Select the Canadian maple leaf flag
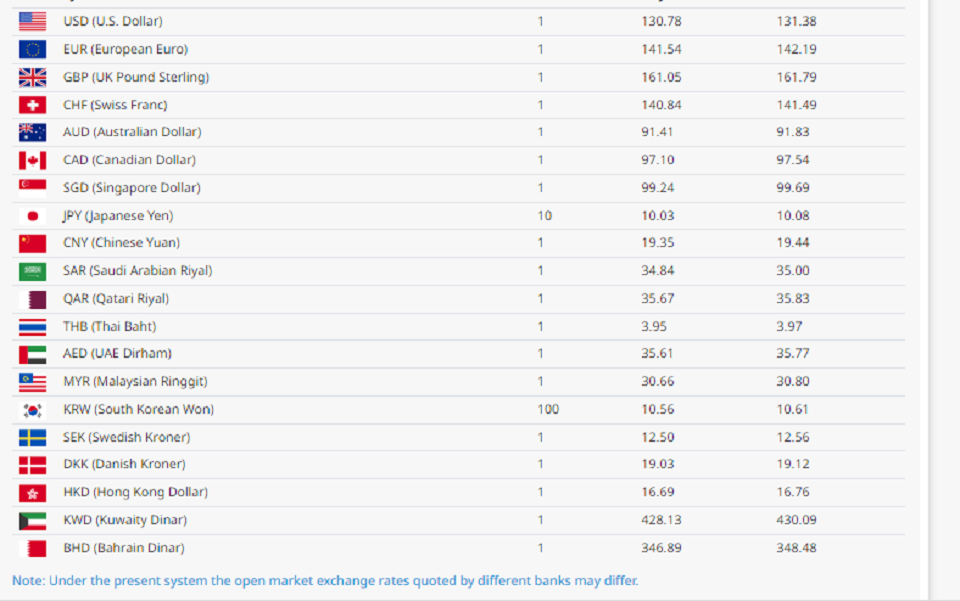960x601 pixels. coord(32,160)
